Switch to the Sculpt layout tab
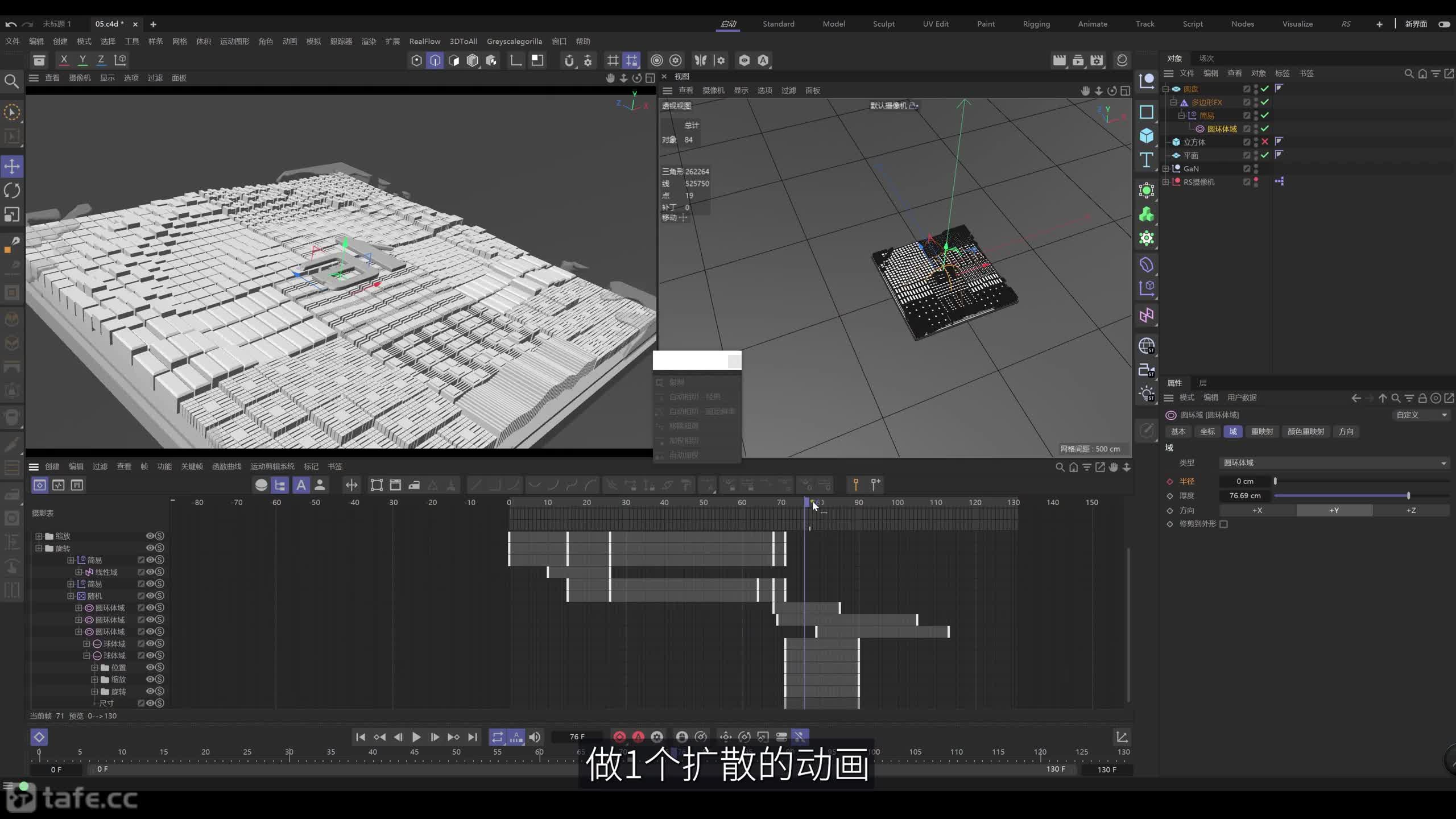This screenshot has width=1456, height=819. (884, 24)
